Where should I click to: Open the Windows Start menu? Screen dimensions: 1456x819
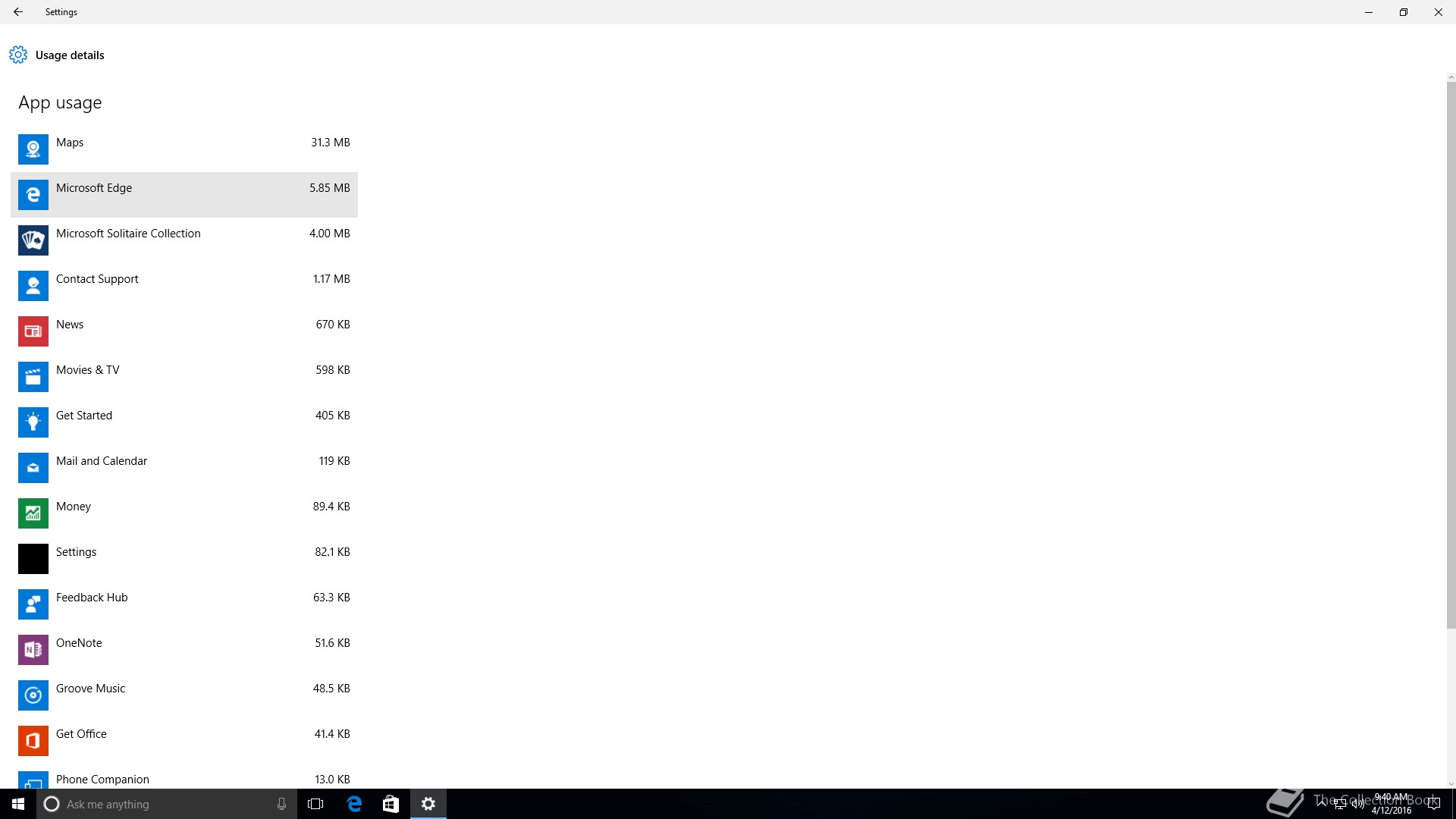pyautogui.click(x=18, y=804)
